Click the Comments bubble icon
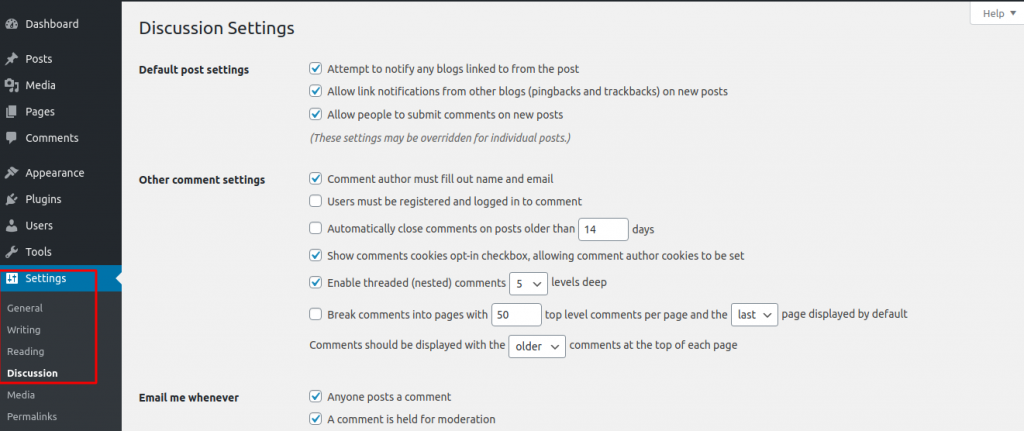The height and width of the screenshot is (431, 1024). 12,137
